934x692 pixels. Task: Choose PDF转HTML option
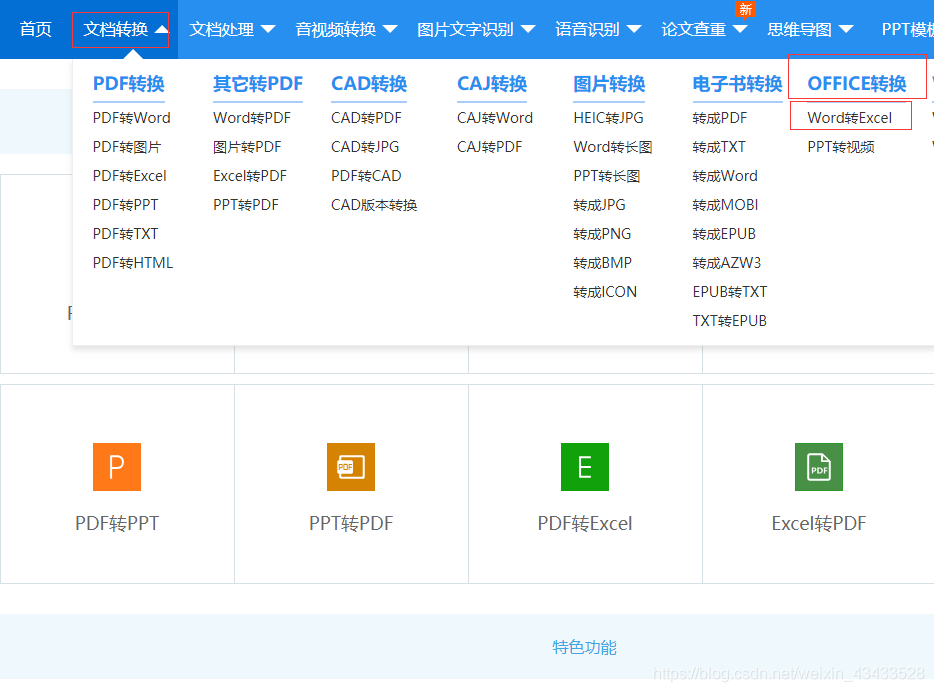click(x=133, y=263)
